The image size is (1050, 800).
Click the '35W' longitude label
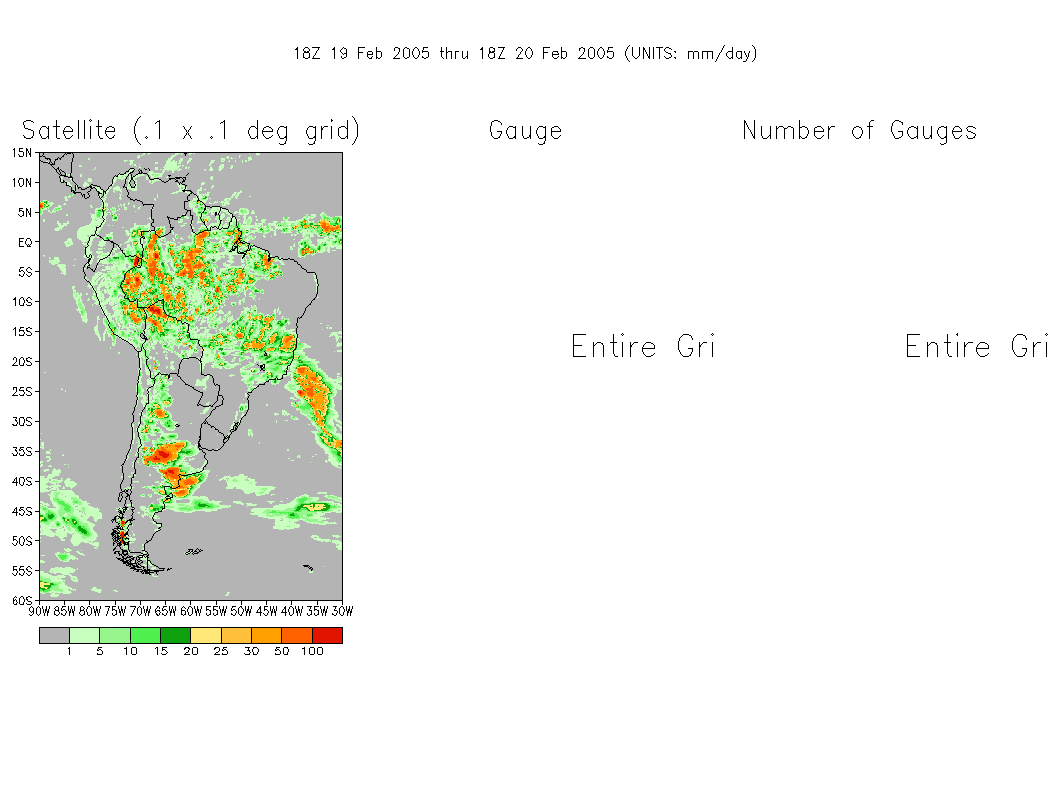[317, 611]
